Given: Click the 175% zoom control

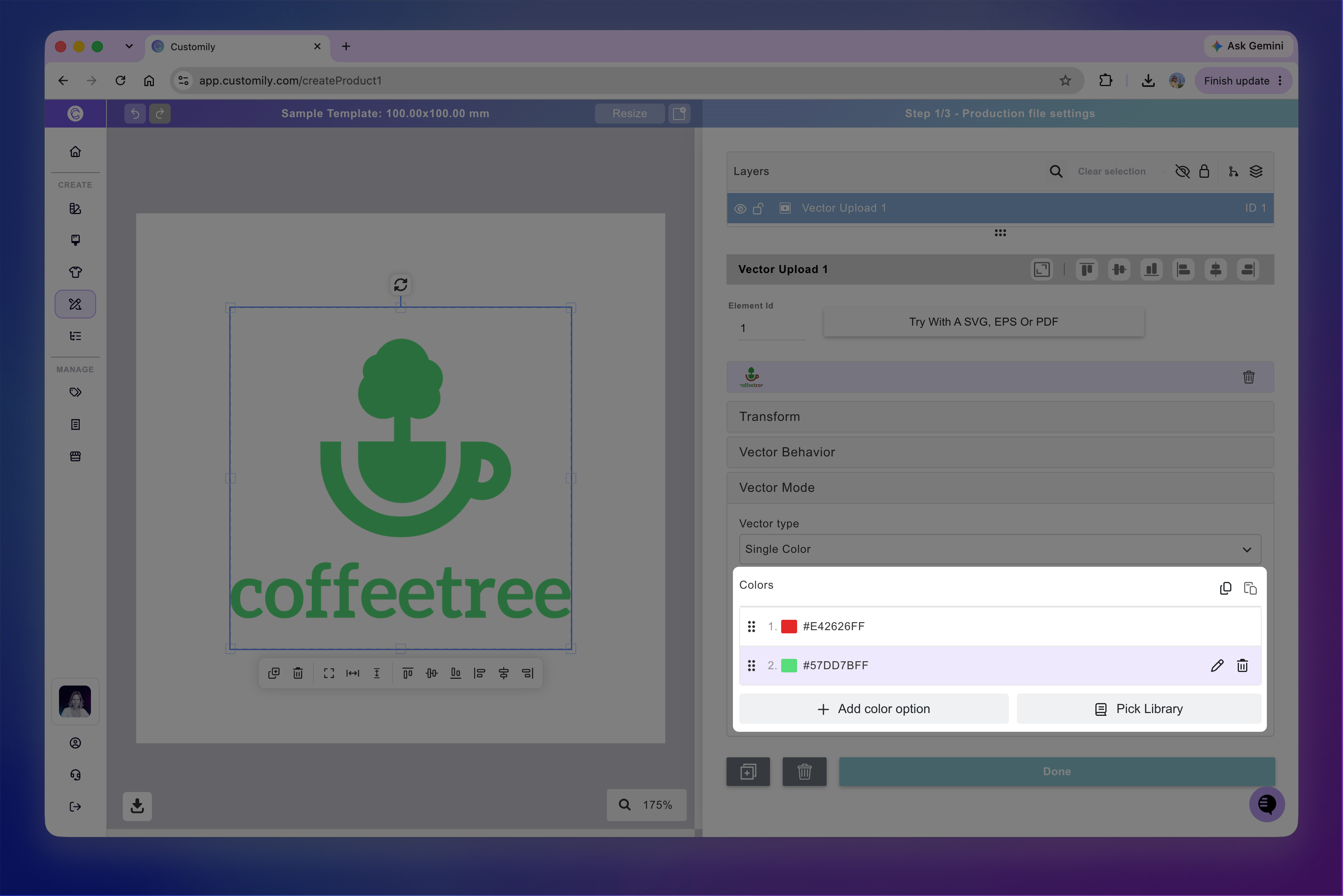Looking at the screenshot, I should tap(646, 805).
